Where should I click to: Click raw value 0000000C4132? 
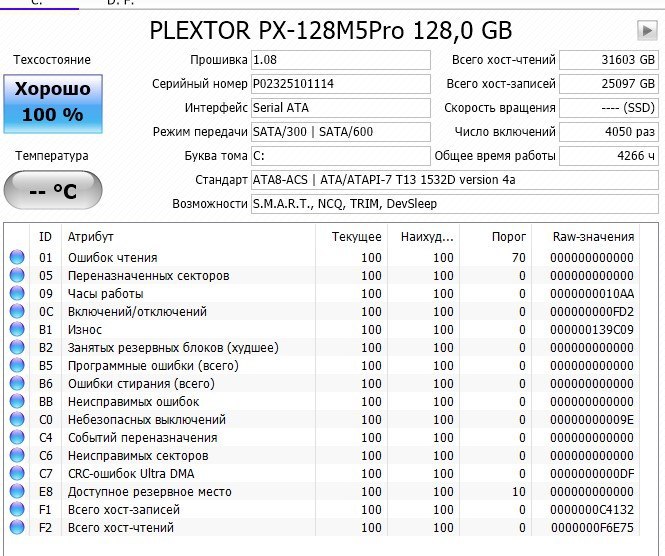(x=592, y=510)
